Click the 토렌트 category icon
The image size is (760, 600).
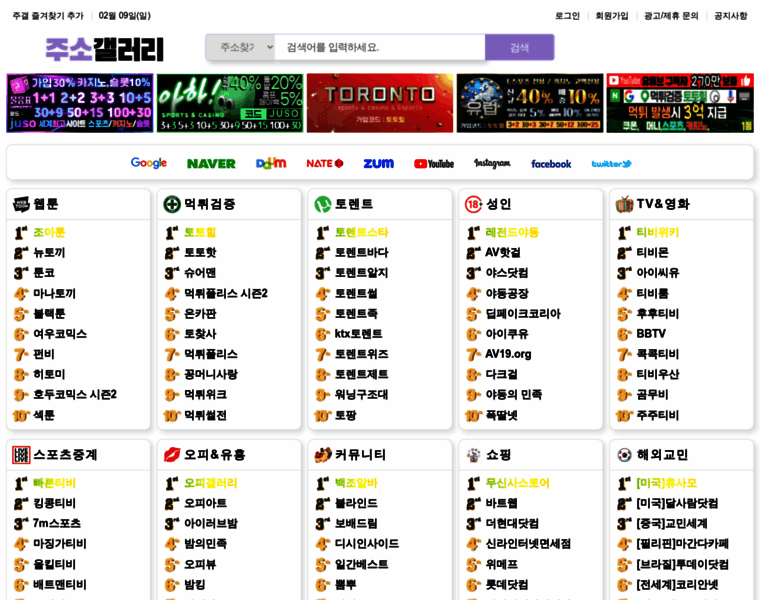point(322,204)
